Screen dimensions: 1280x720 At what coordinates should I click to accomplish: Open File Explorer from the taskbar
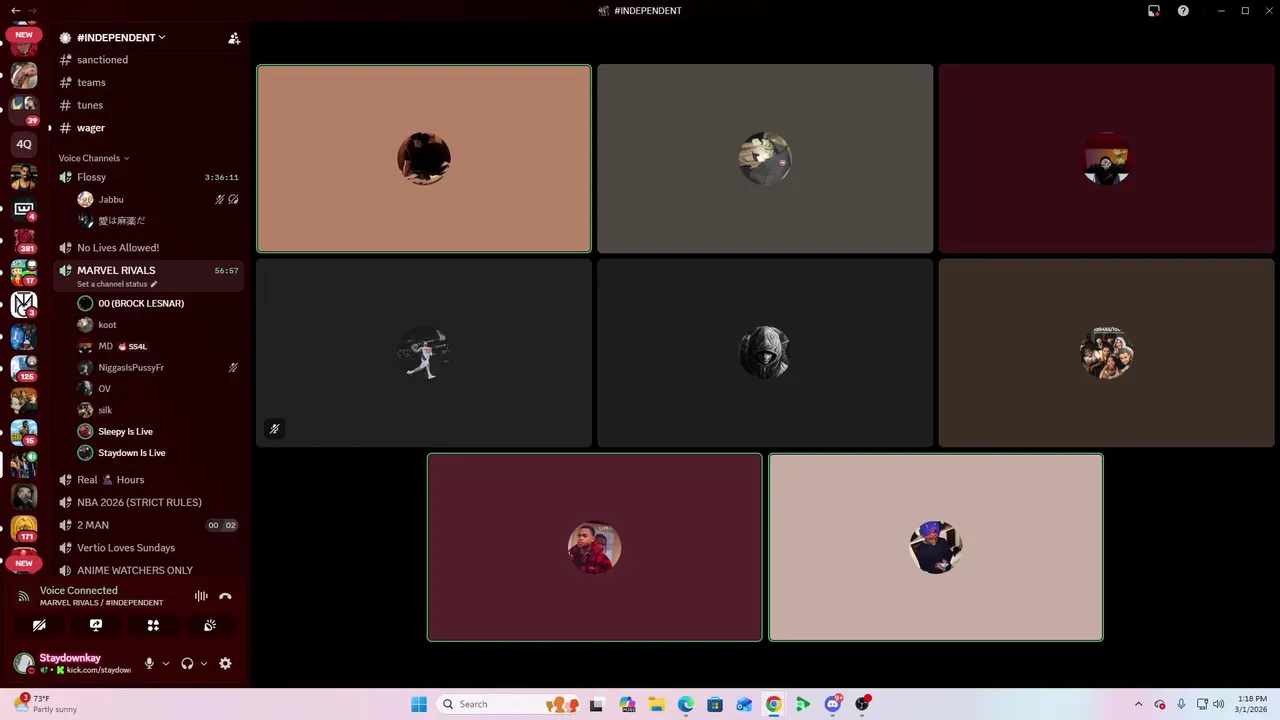pos(656,704)
